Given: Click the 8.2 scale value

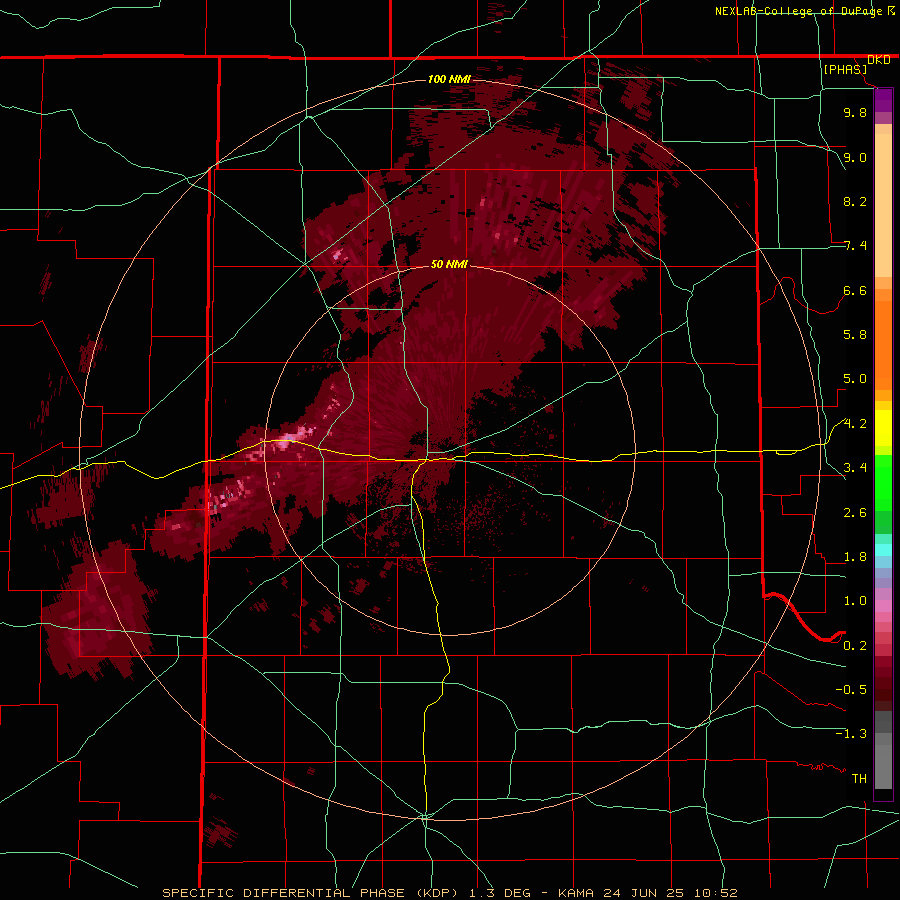Looking at the screenshot, I should [x=855, y=201].
